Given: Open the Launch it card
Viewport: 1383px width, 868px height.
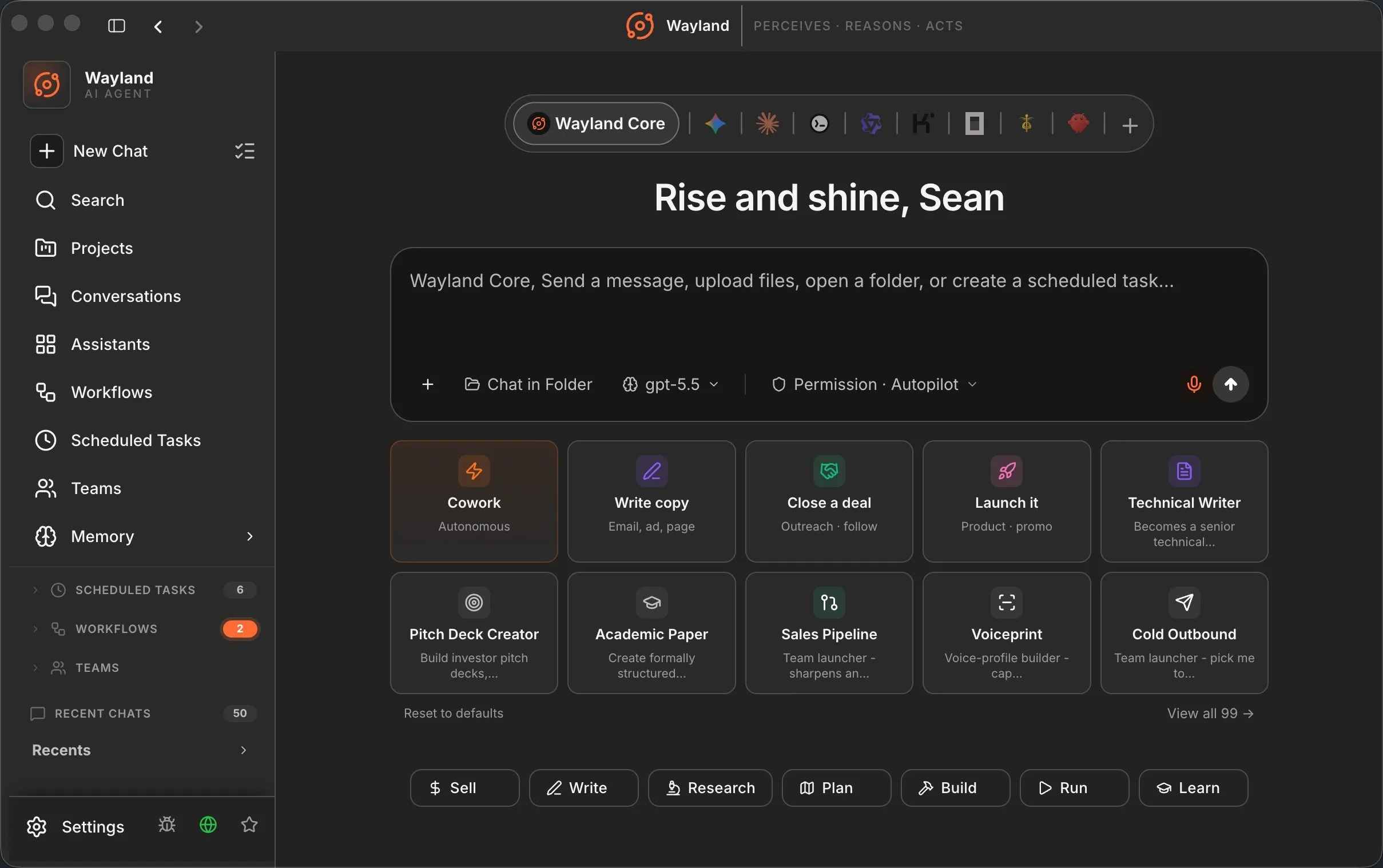Looking at the screenshot, I should pyautogui.click(x=1007, y=501).
